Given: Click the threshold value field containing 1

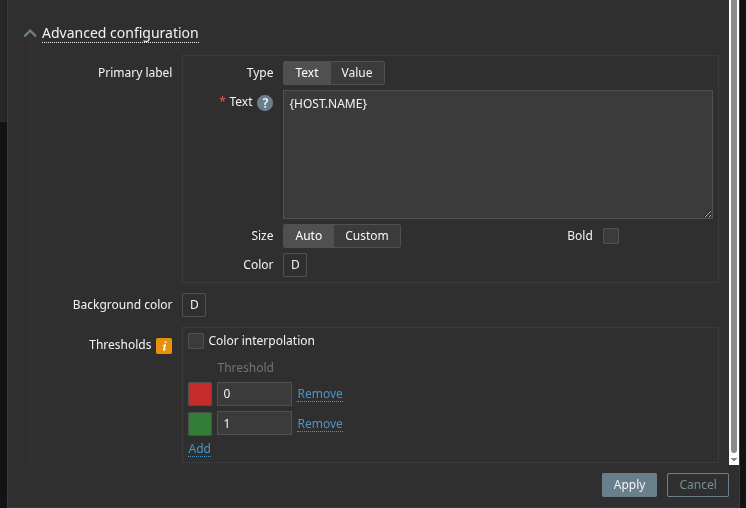Looking at the screenshot, I should [254, 424].
